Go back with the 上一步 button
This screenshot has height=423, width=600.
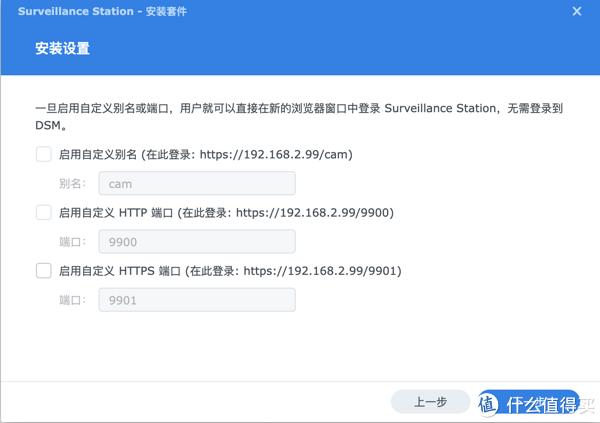[430, 402]
